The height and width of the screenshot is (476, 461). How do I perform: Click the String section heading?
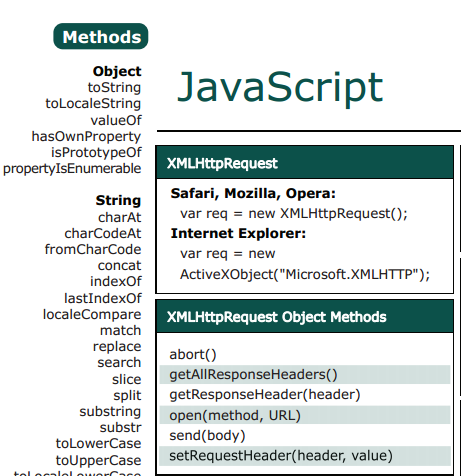click(x=118, y=200)
